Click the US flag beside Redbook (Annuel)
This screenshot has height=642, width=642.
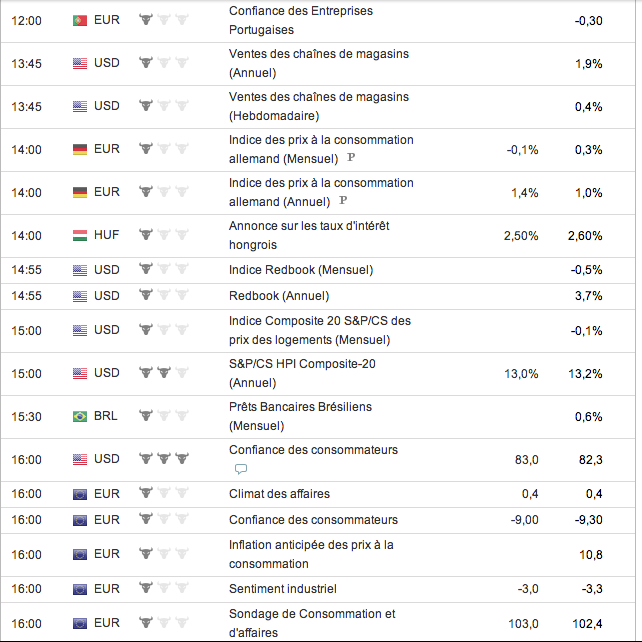pos(80,296)
